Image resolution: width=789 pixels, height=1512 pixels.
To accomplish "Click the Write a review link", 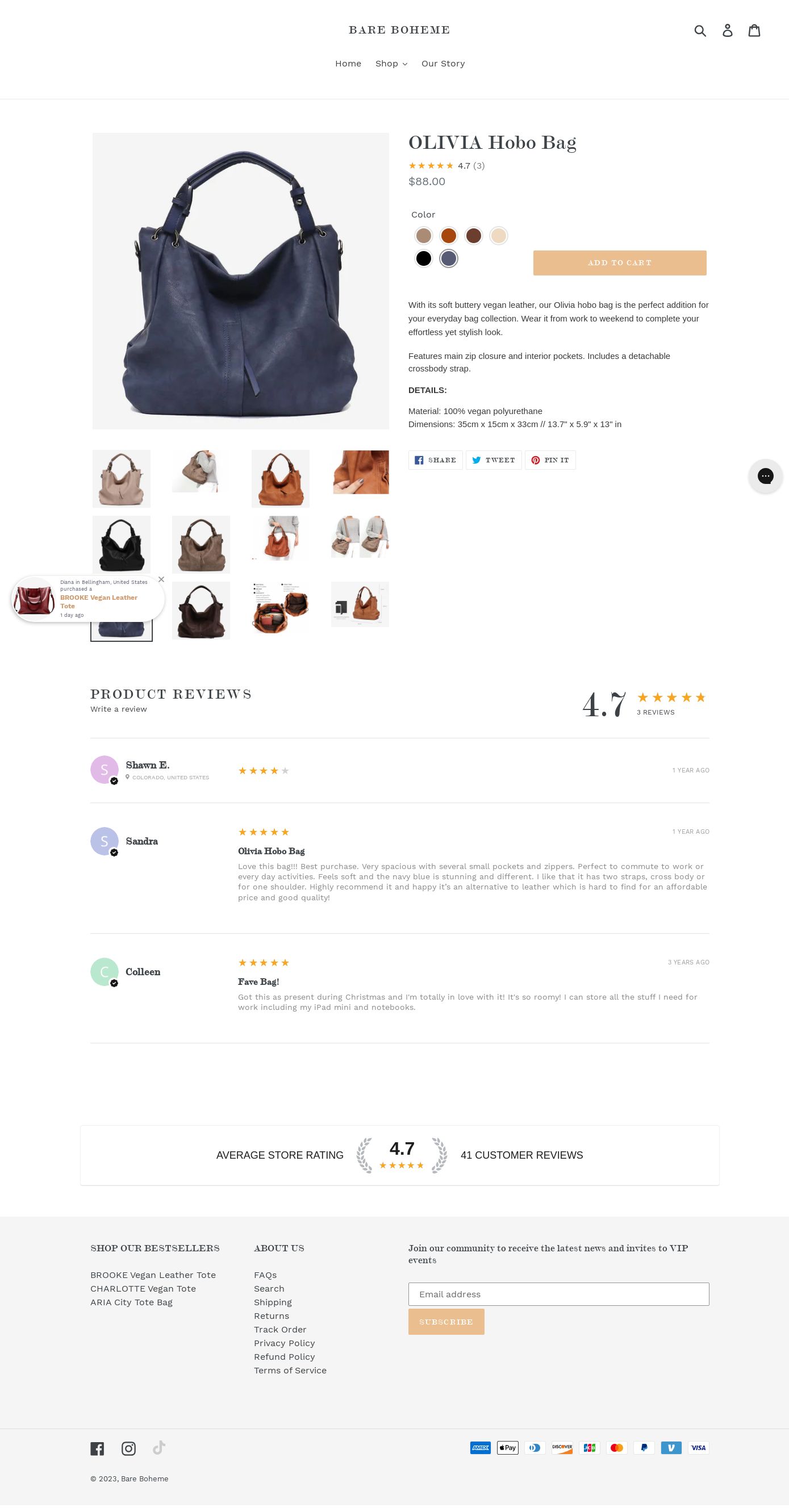I will 119,709.
